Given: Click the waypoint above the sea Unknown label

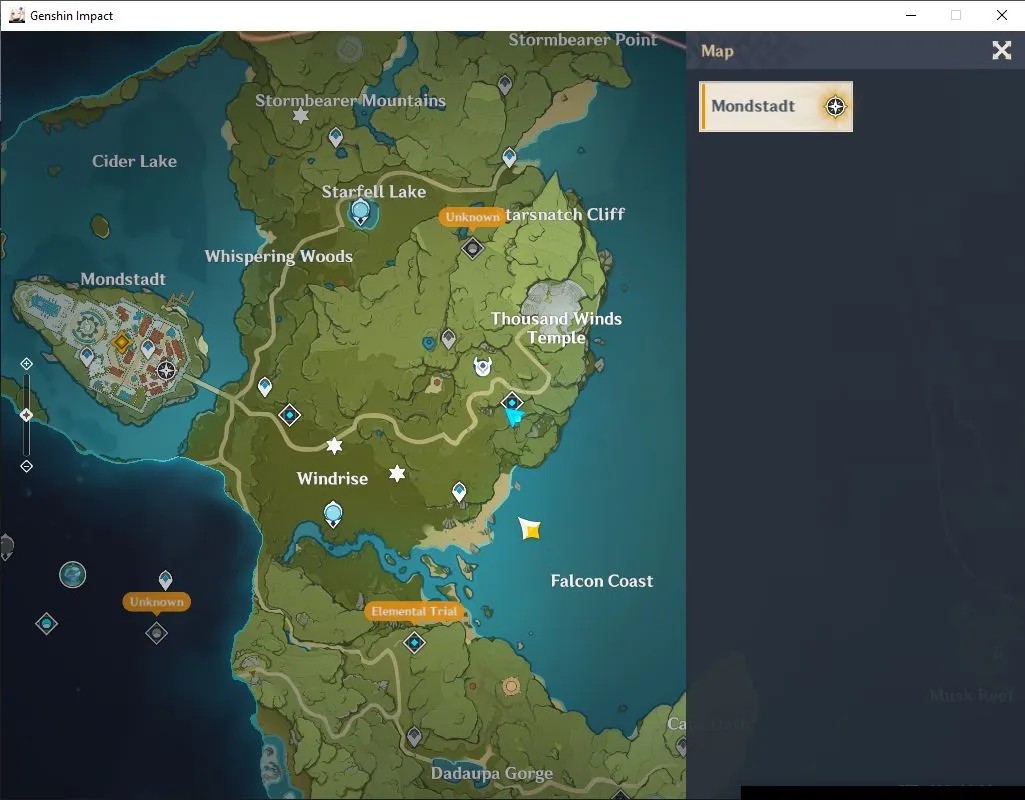Looking at the screenshot, I should pos(165,580).
